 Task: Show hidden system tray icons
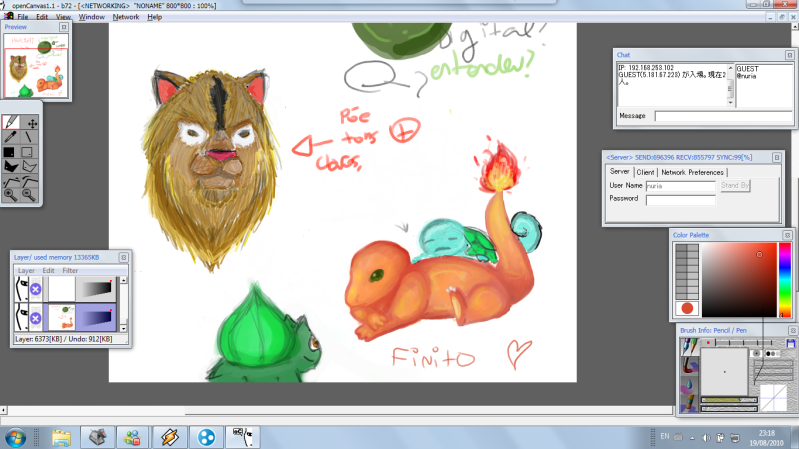(692, 437)
